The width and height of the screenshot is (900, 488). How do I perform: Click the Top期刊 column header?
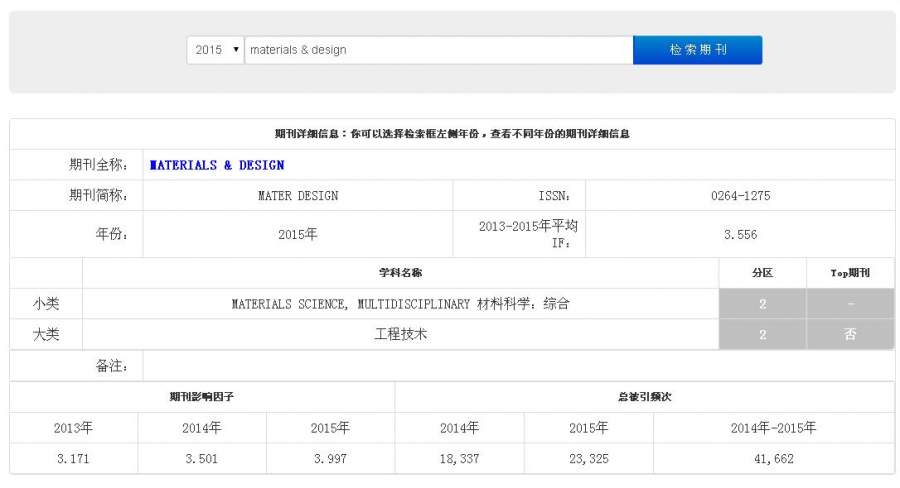[x=850, y=273]
